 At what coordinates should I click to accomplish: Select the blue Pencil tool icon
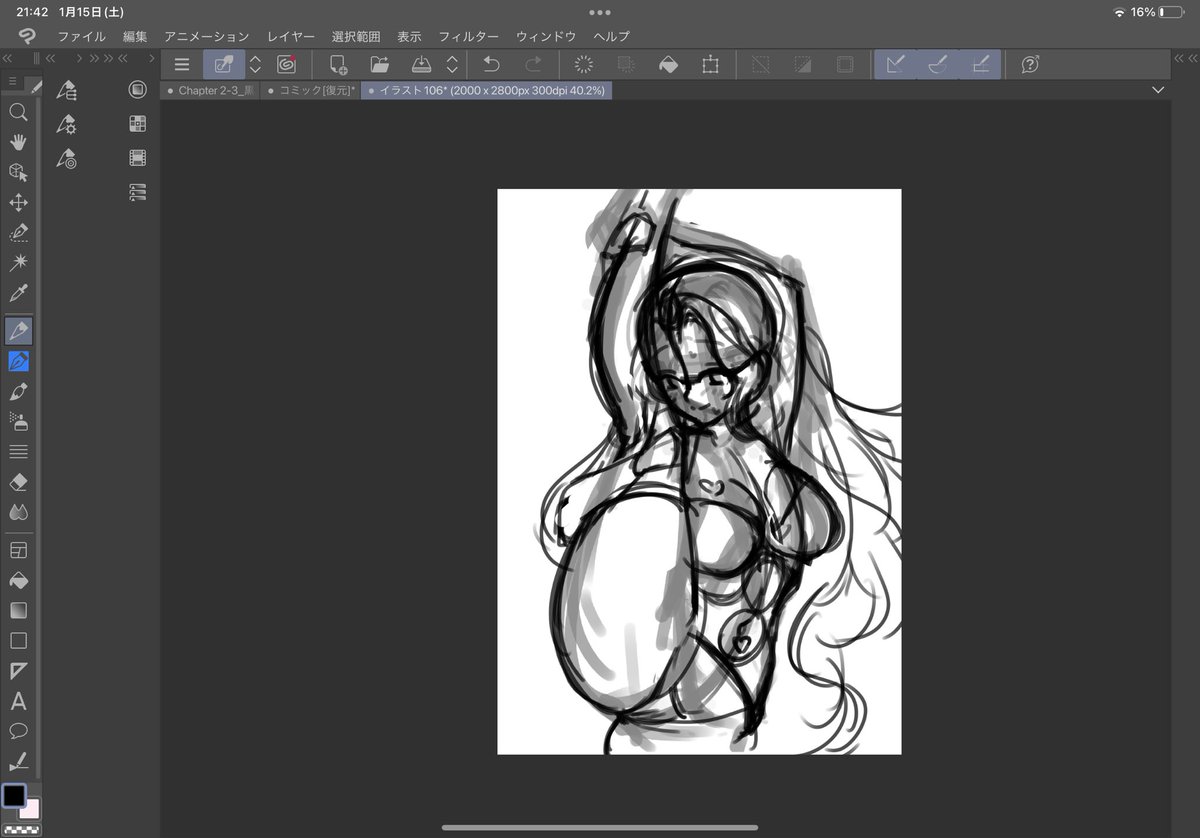tap(18, 360)
